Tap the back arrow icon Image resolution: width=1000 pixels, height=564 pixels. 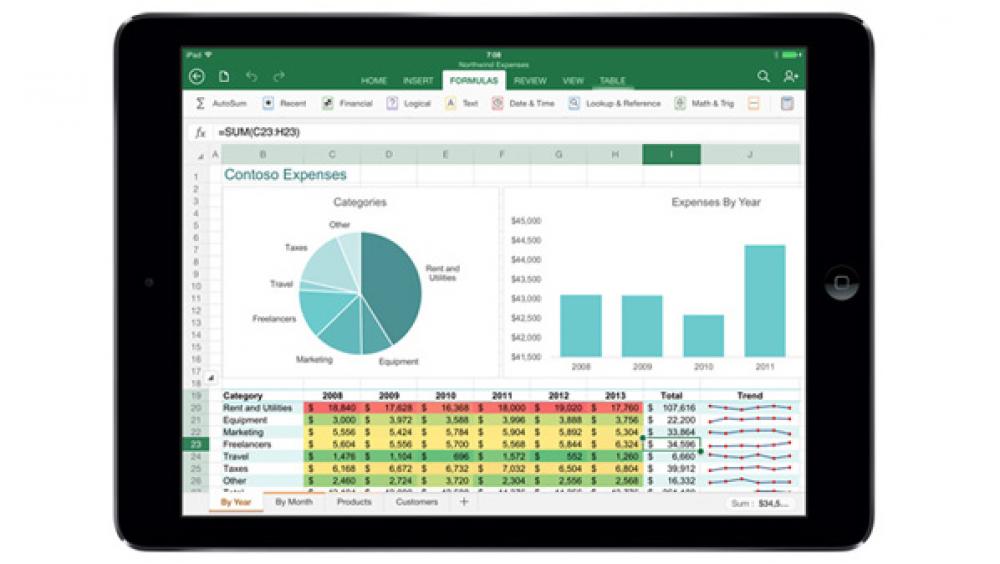197,77
